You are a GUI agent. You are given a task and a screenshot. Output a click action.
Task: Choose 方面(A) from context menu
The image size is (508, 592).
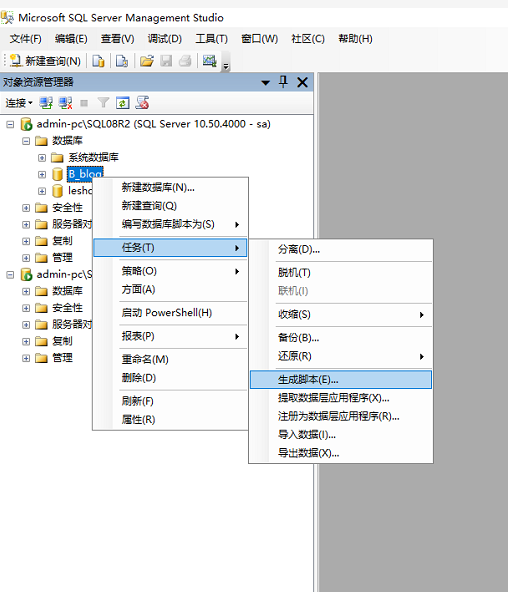(x=170, y=290)
